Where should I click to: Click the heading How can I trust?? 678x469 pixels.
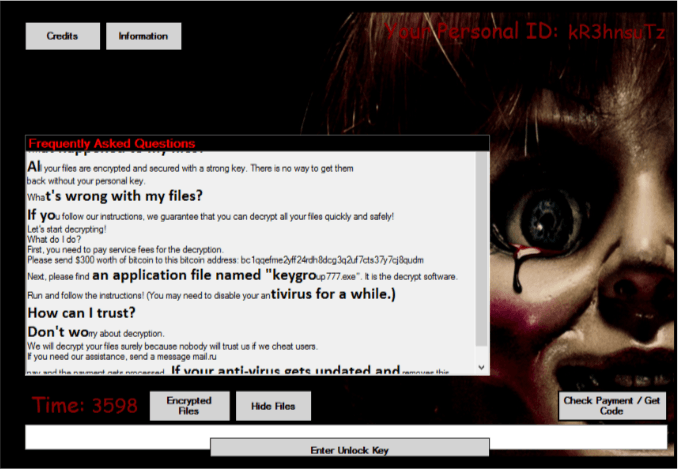click(x=82, y=313)
